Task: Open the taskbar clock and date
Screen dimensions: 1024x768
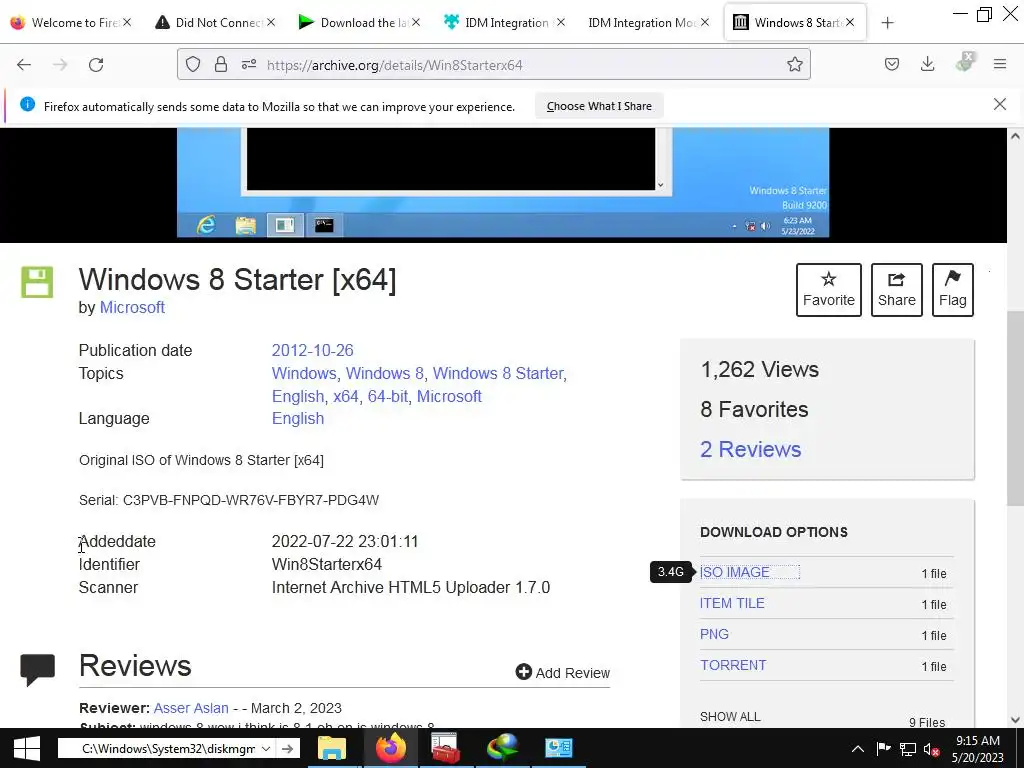Action: point(978,749)
